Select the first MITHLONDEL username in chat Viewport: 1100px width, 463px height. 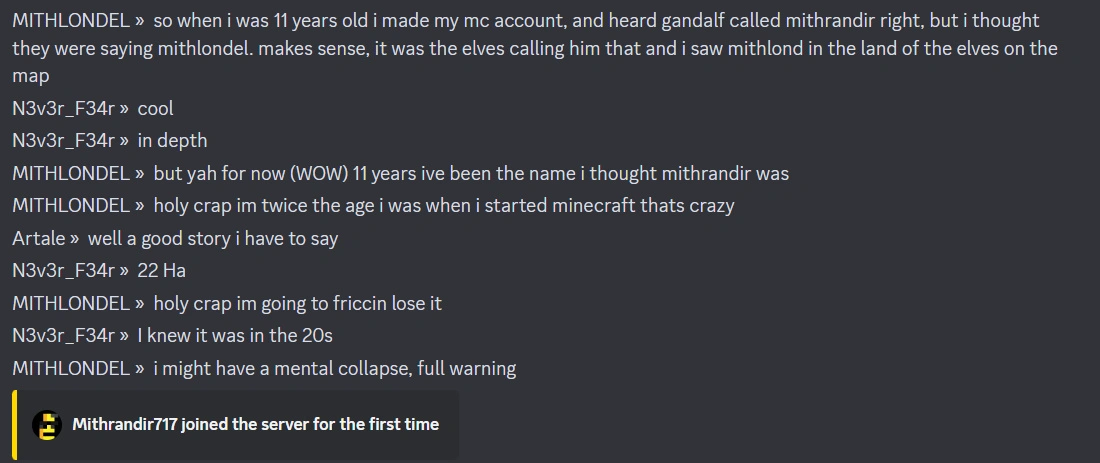coord(71,21)
